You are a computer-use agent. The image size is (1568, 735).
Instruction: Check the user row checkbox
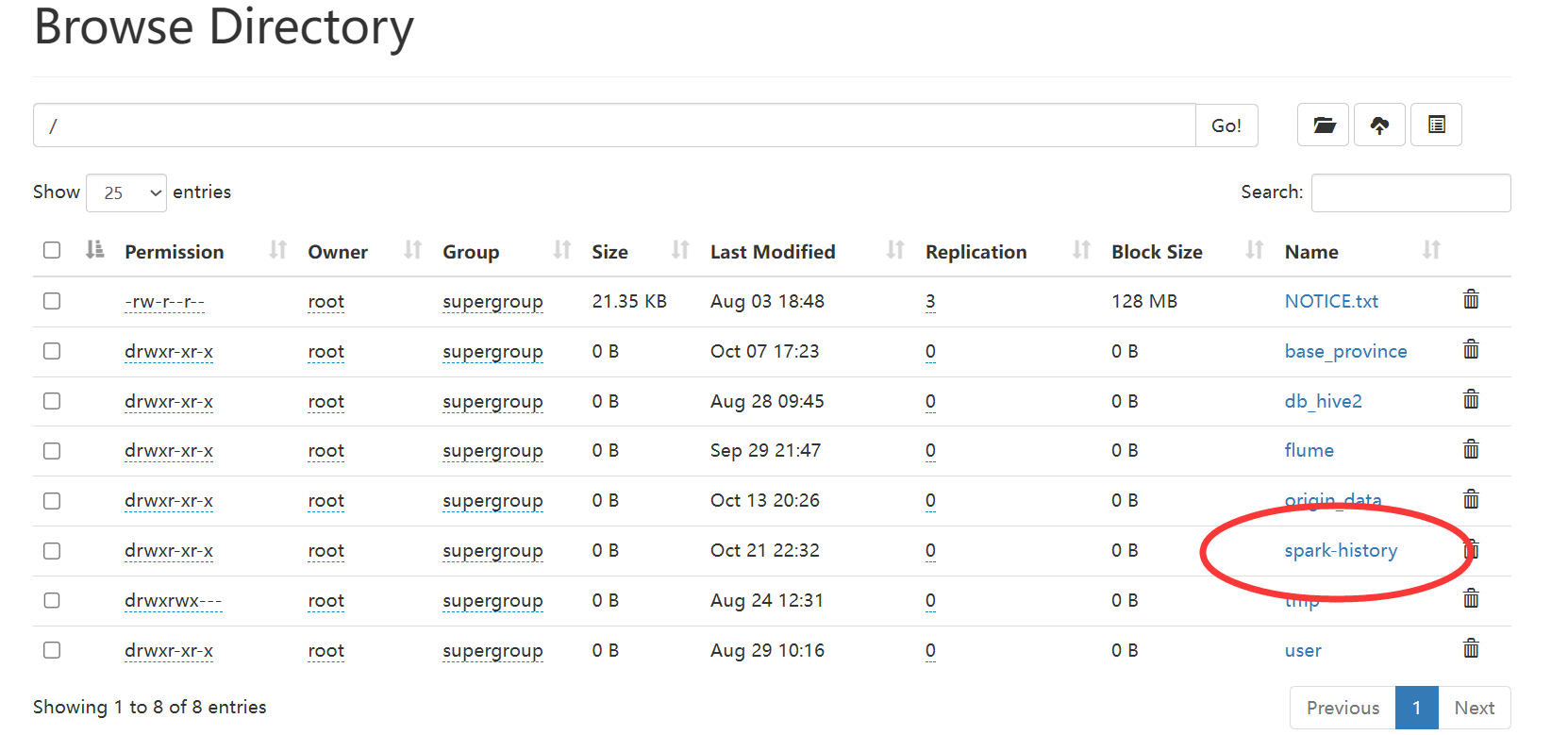tap(52, 651)
